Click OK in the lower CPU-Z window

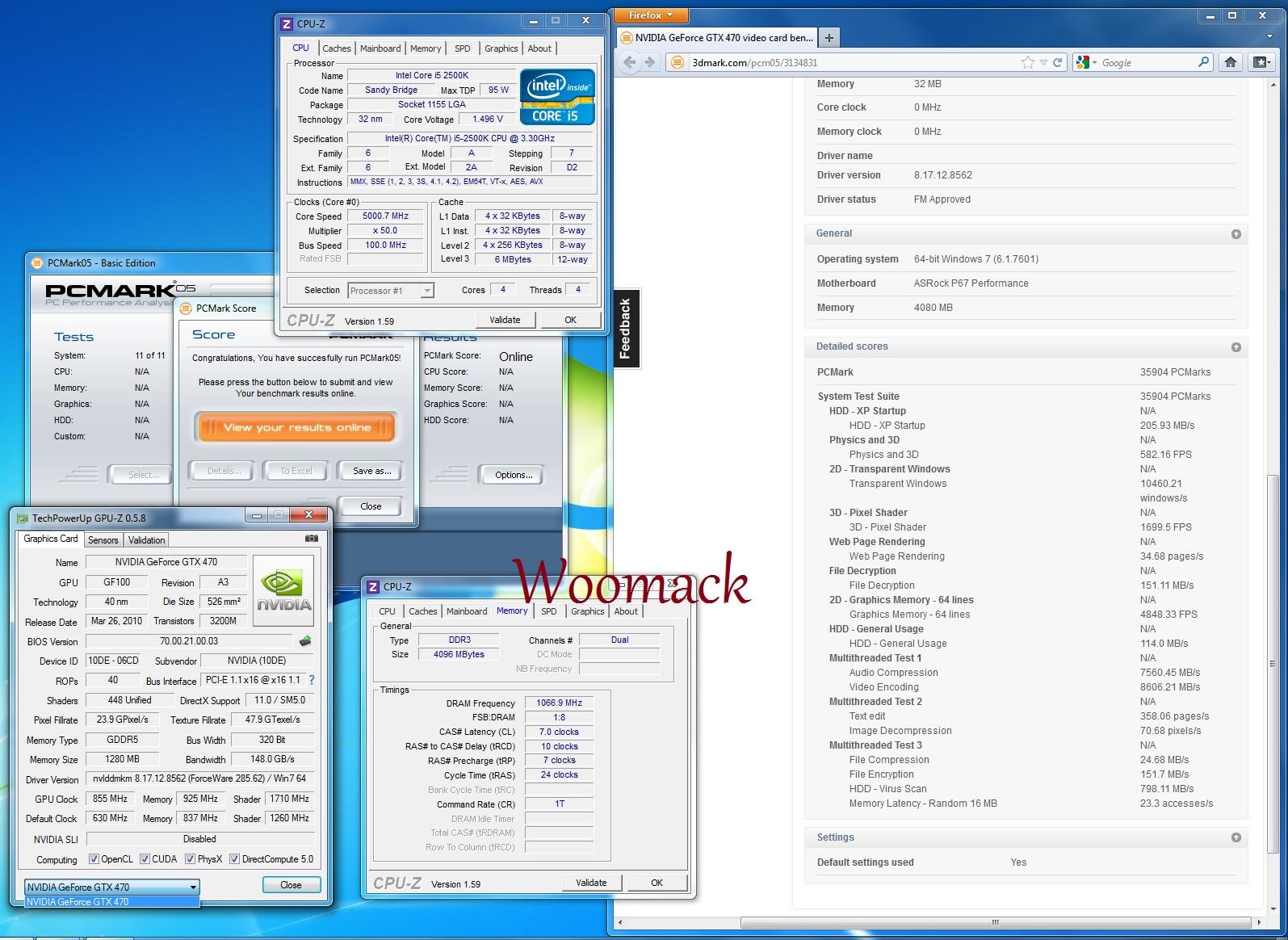[x=657, y=883]
